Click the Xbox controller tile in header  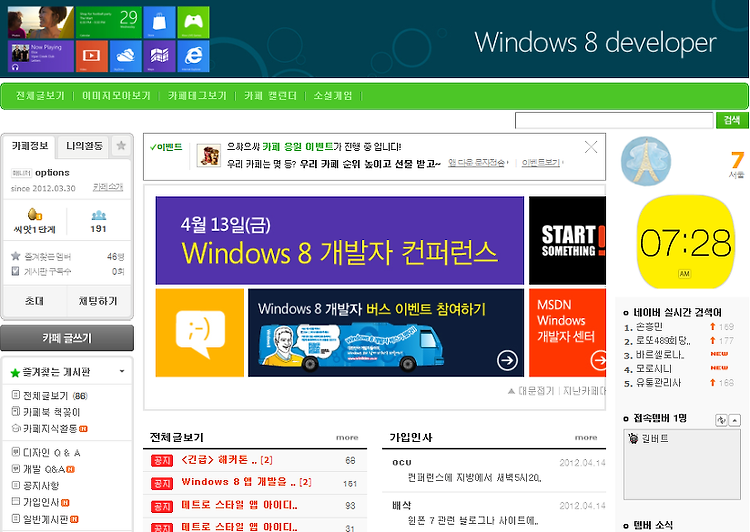(x=193, y=22)
